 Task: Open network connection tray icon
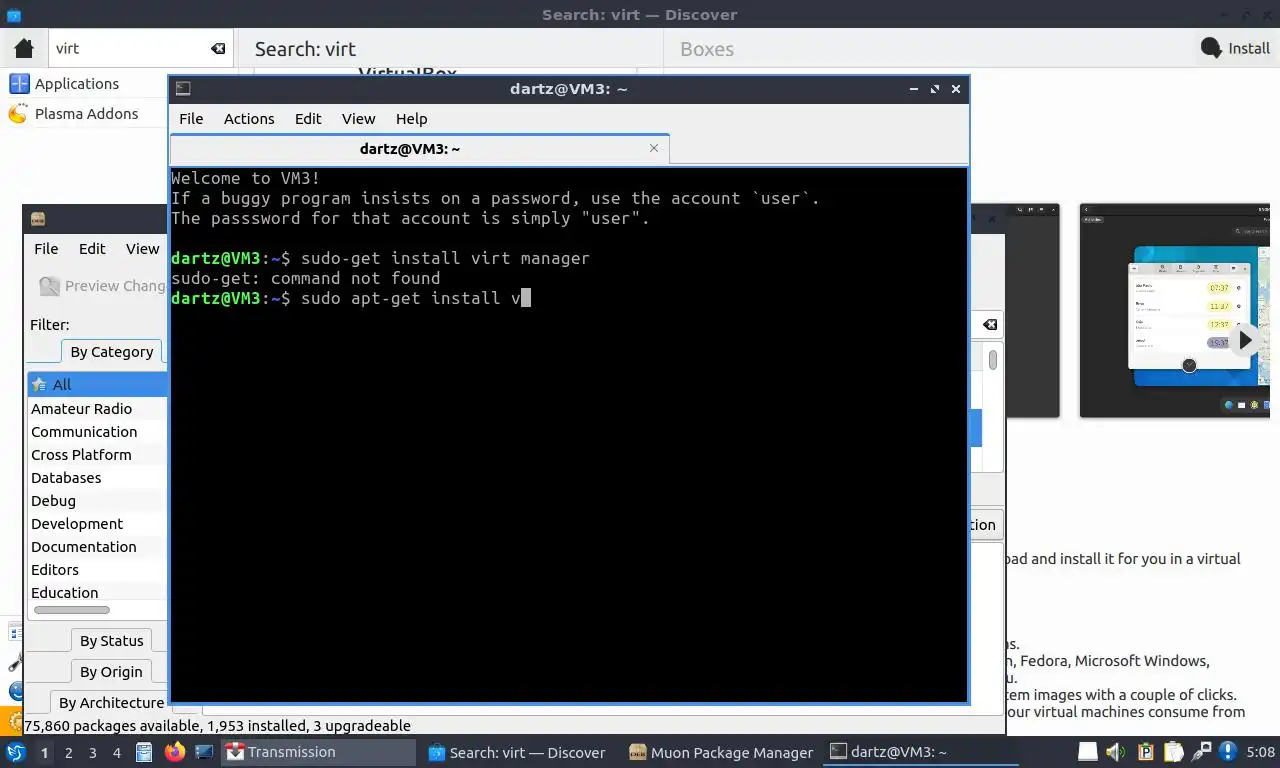point(1204,752)
